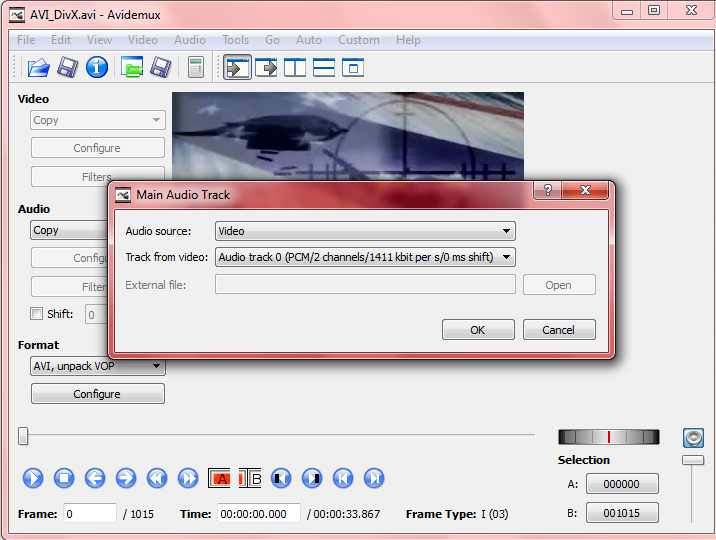Set selection marker B
The image size is (716, 540).
[250, 478]
